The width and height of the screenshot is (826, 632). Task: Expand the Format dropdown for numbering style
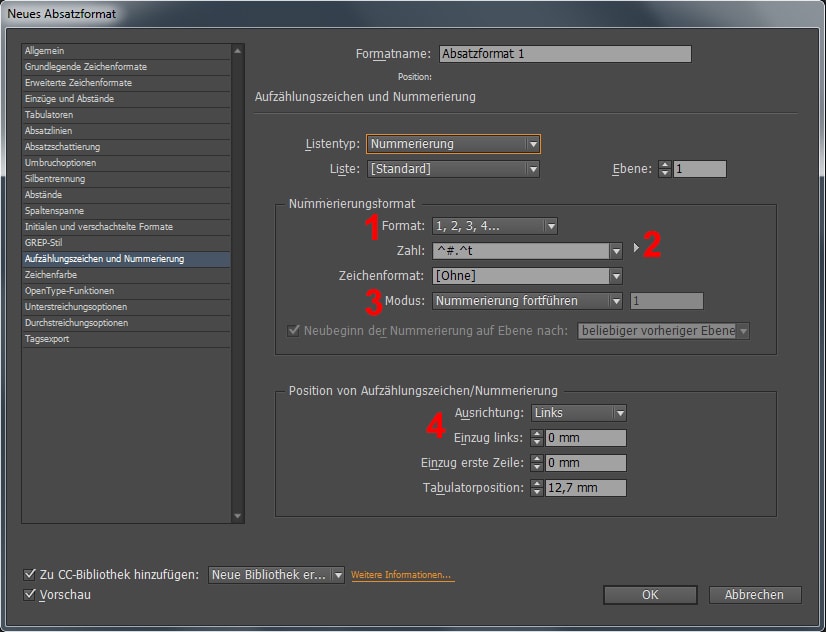(x=494, y=226)
